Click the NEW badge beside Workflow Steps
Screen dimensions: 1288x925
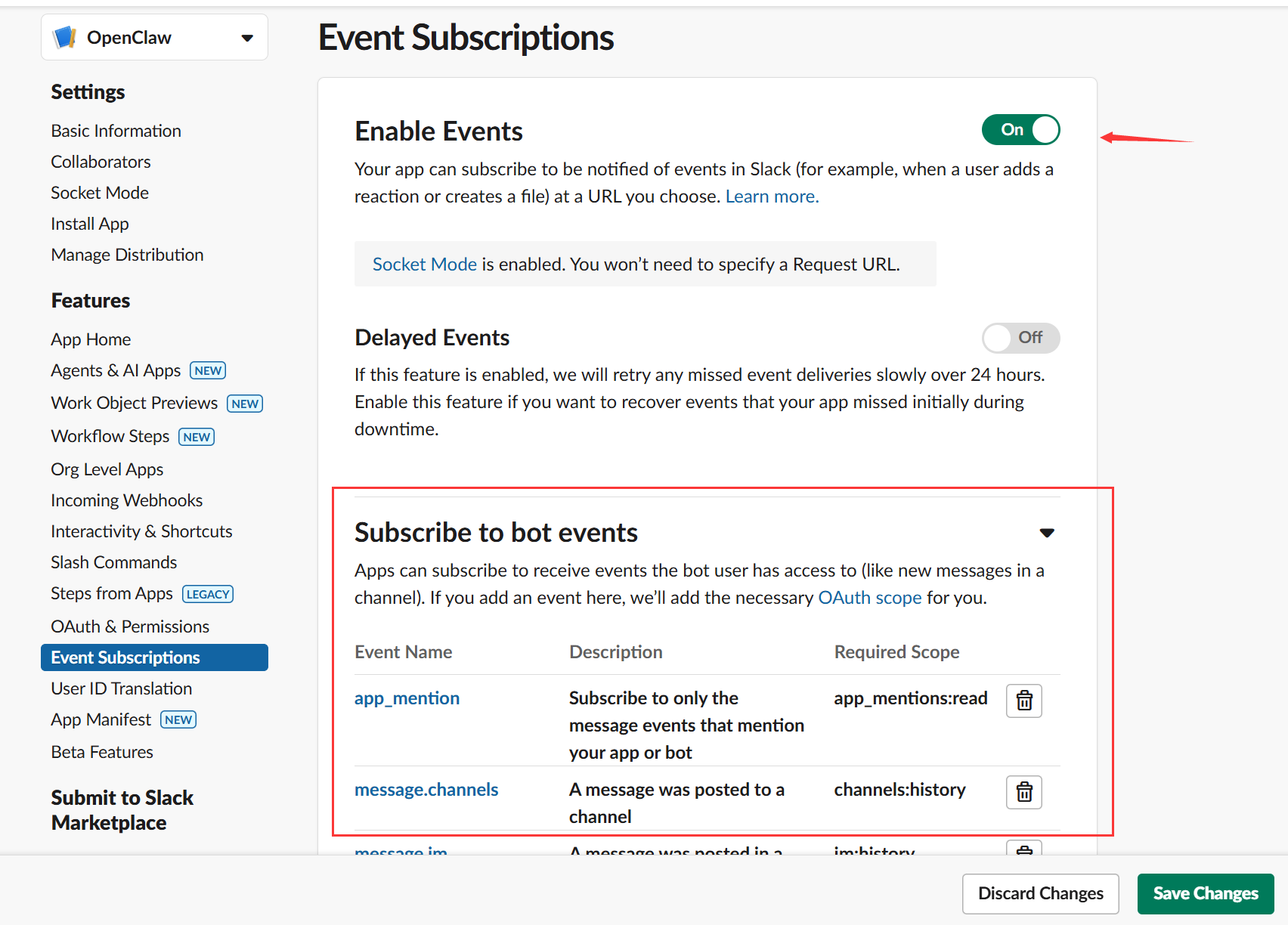coord(197,437)
